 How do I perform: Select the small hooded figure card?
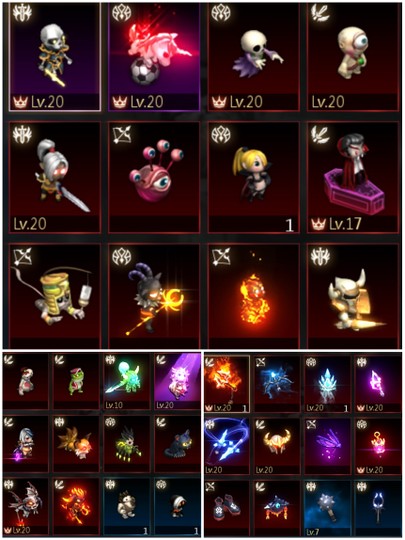click(177, 506)
